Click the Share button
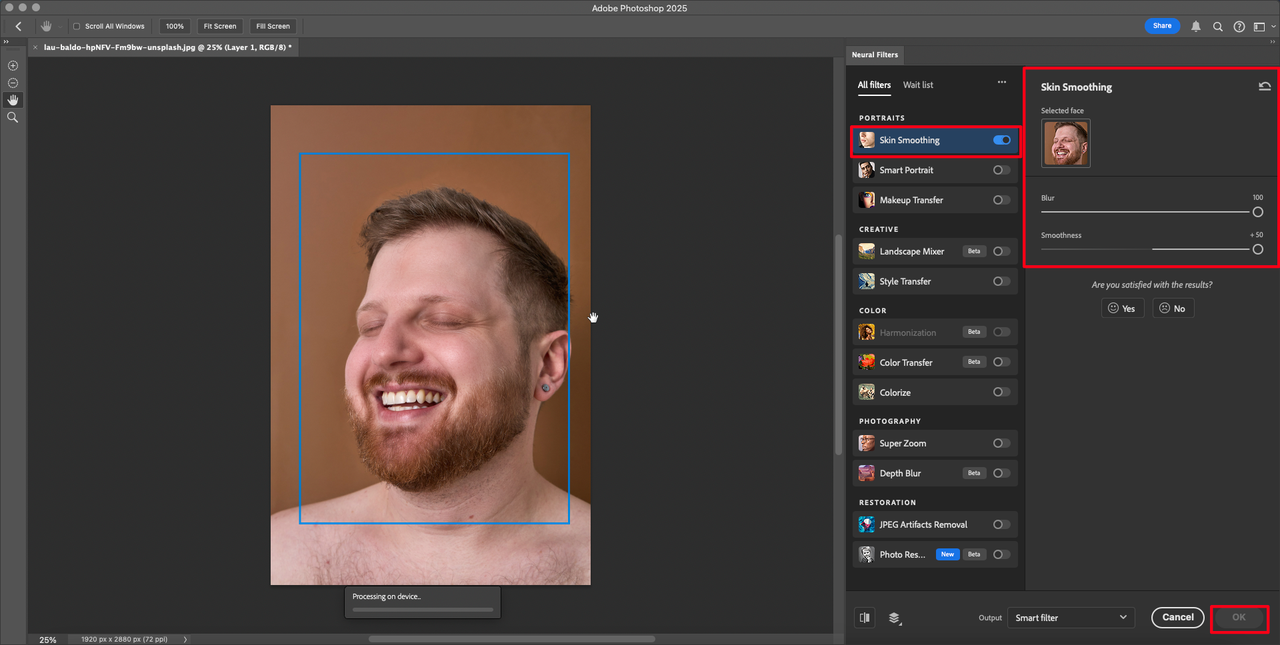This screenshot has width=1280, height=645. (x=1162, y=26)
